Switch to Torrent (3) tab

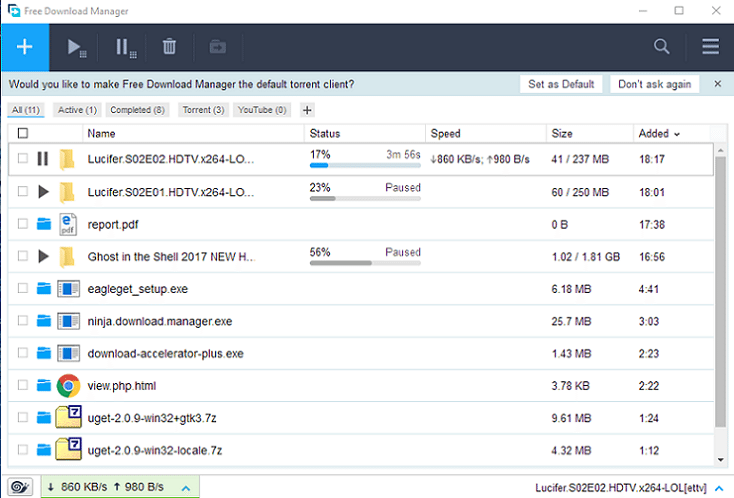(203, 110)
